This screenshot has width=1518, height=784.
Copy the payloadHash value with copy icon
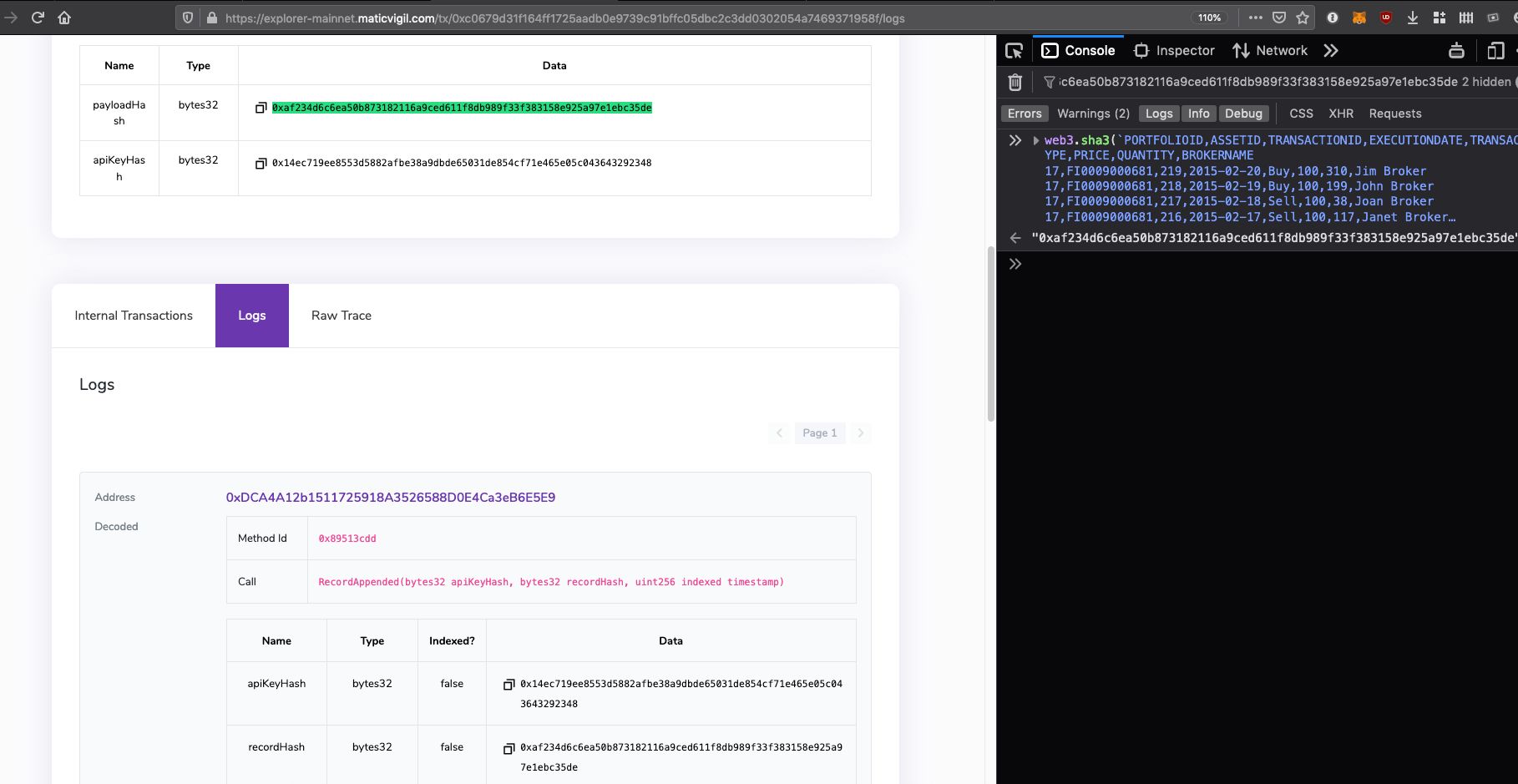[x=261, y=108]
